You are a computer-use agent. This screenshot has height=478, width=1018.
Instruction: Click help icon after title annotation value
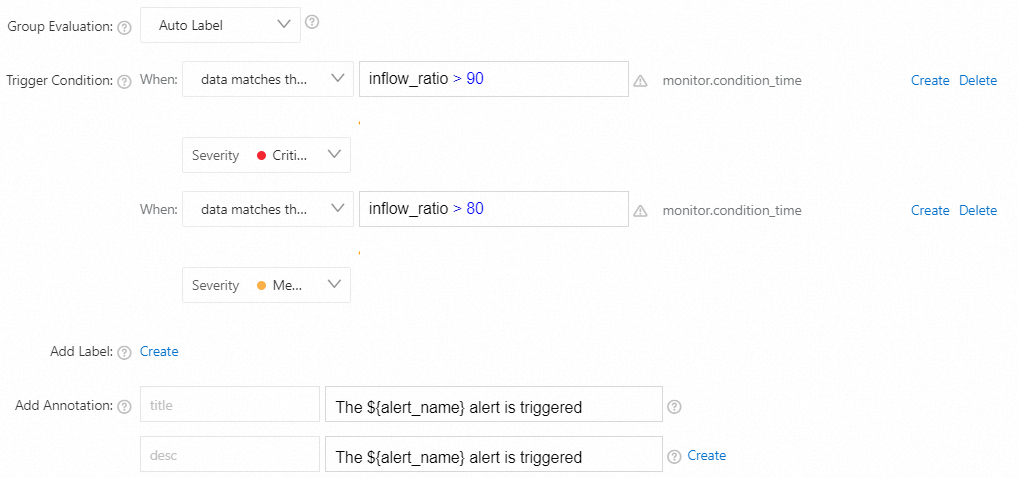[674, 407]
